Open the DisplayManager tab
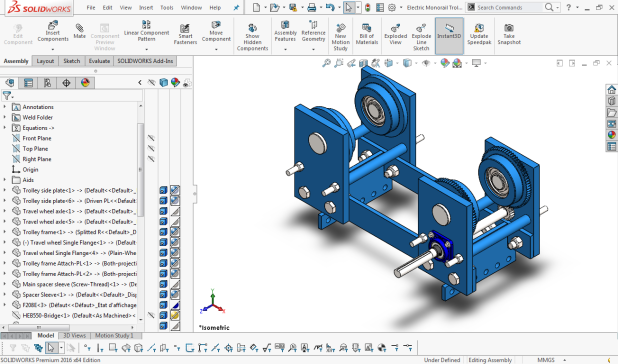The height and width of the screenshot is (364, 618). coord(85,83)
